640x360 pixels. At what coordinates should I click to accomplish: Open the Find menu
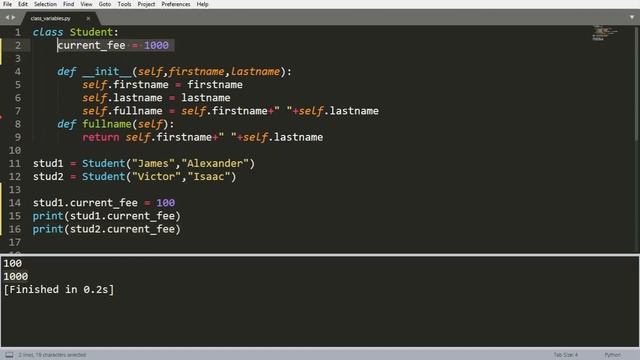pyautogui.click(x=69, y=4)
